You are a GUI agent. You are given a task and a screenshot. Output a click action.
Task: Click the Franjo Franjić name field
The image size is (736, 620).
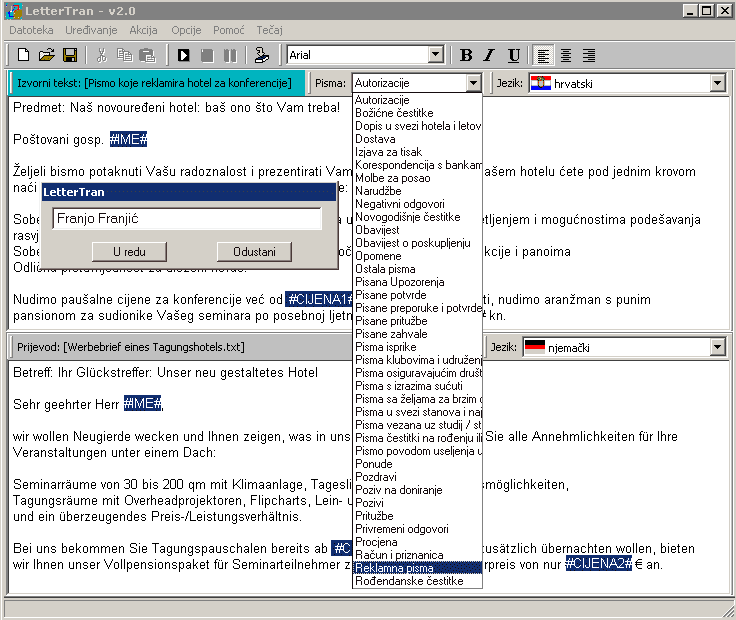click(x=187, y=219)
